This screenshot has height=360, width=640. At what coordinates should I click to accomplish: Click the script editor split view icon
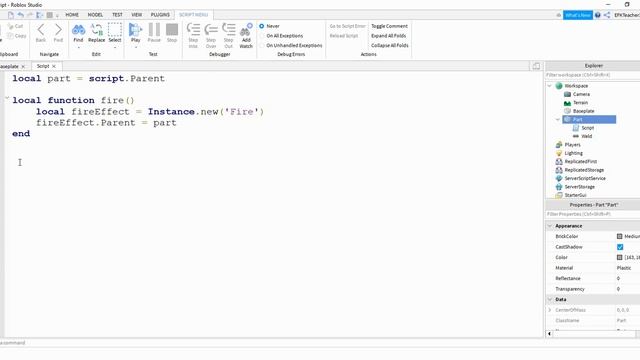click(x=536, y=66)
